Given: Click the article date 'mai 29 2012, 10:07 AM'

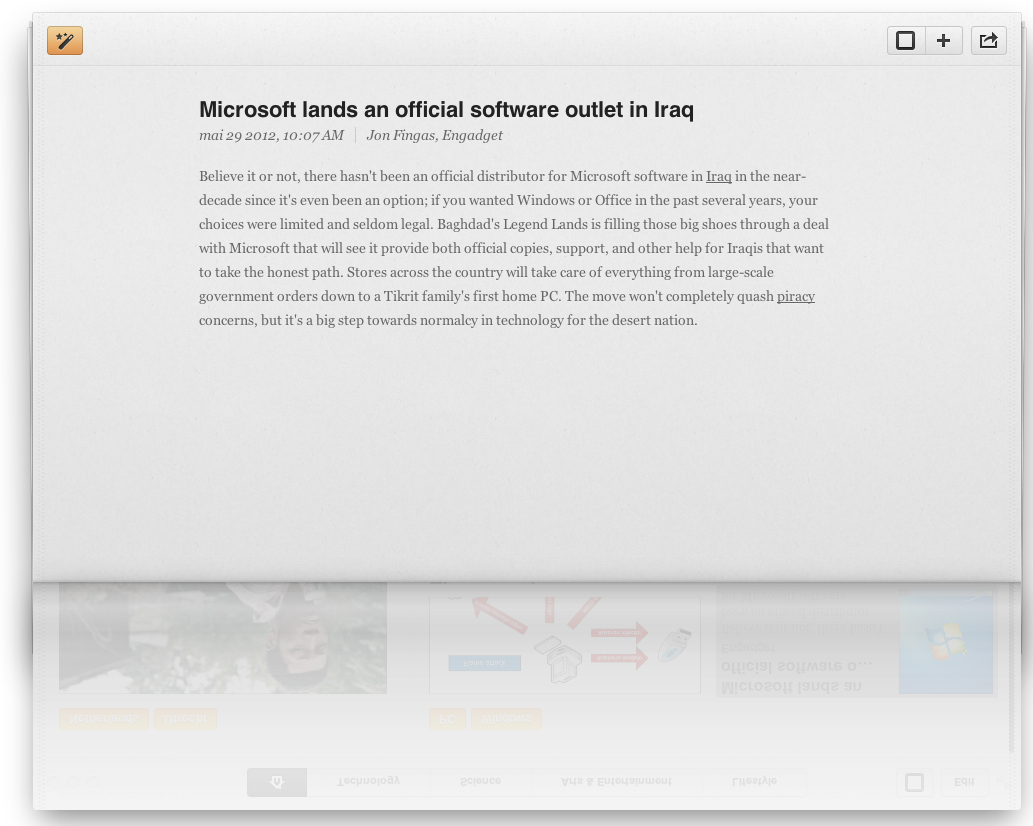Looking at the screenshot, I should [271, 135].
